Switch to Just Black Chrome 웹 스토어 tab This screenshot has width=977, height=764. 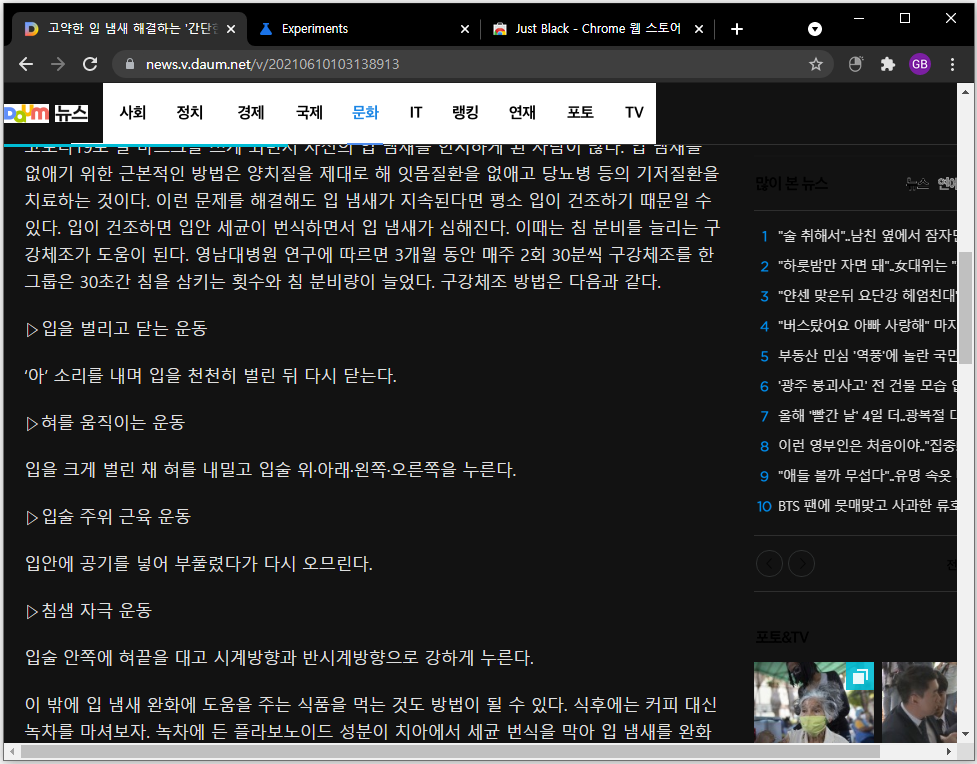tap(598, 29)
